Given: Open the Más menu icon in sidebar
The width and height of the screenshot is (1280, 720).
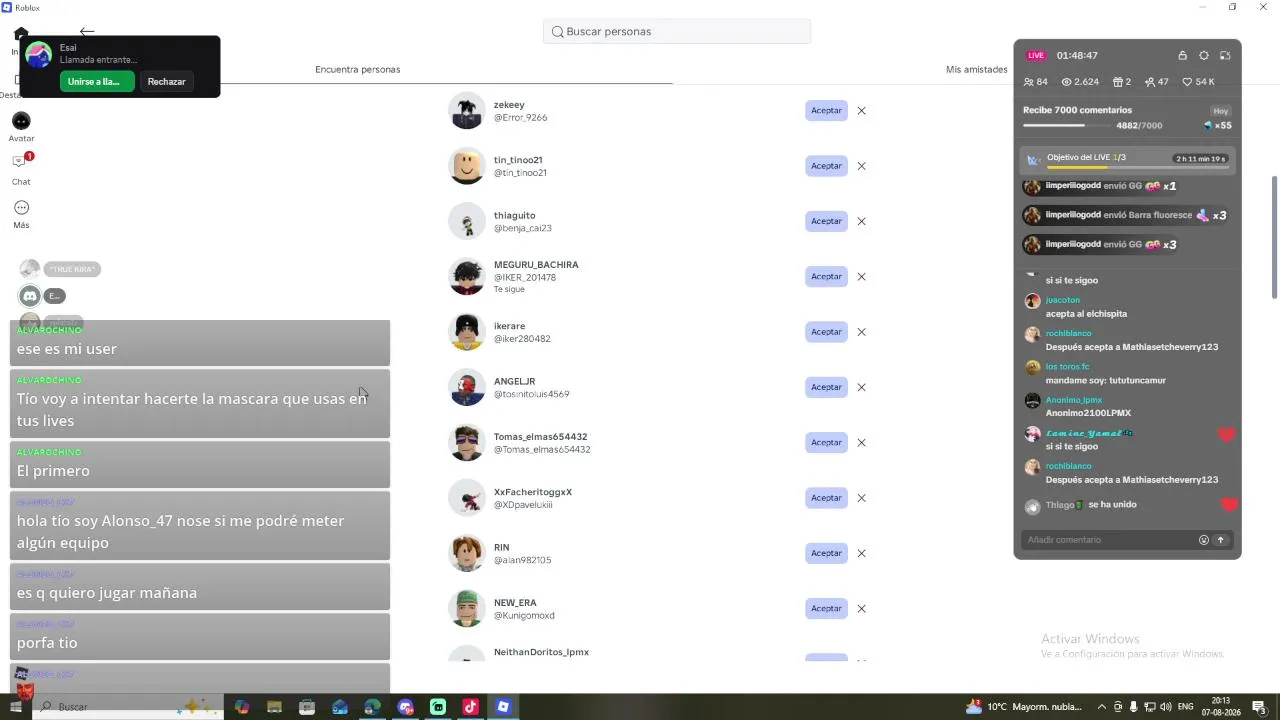Looking at the screenshot, I should click(x=21, y=208).
